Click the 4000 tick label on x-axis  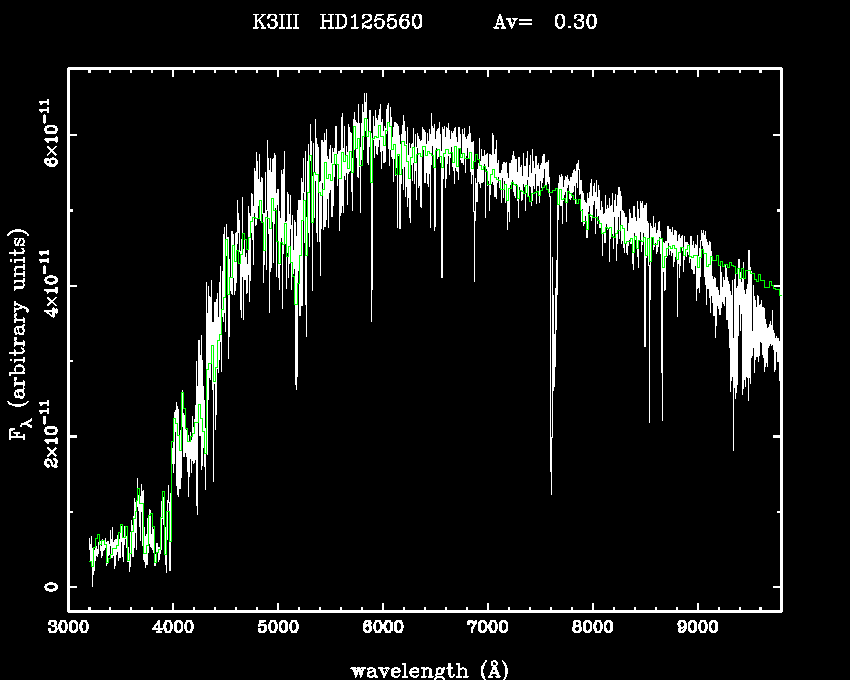point(173,629)
